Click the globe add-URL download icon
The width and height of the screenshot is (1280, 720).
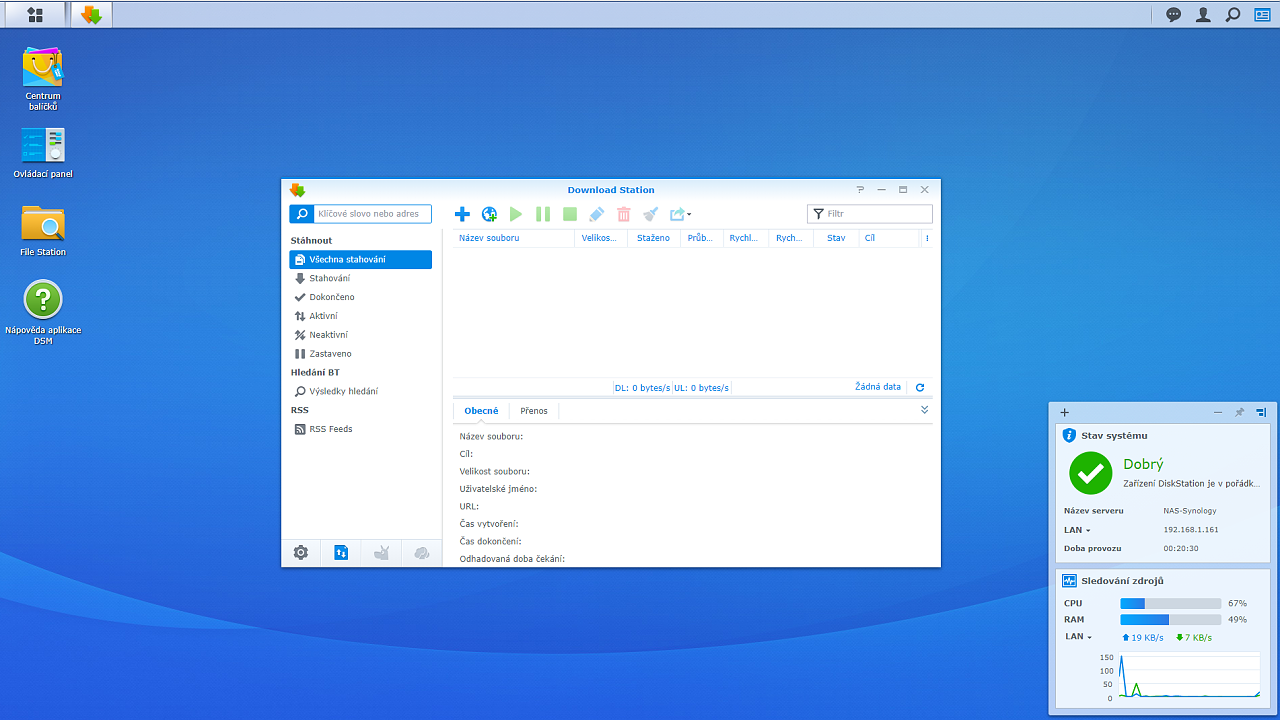[x=489, y=214]
